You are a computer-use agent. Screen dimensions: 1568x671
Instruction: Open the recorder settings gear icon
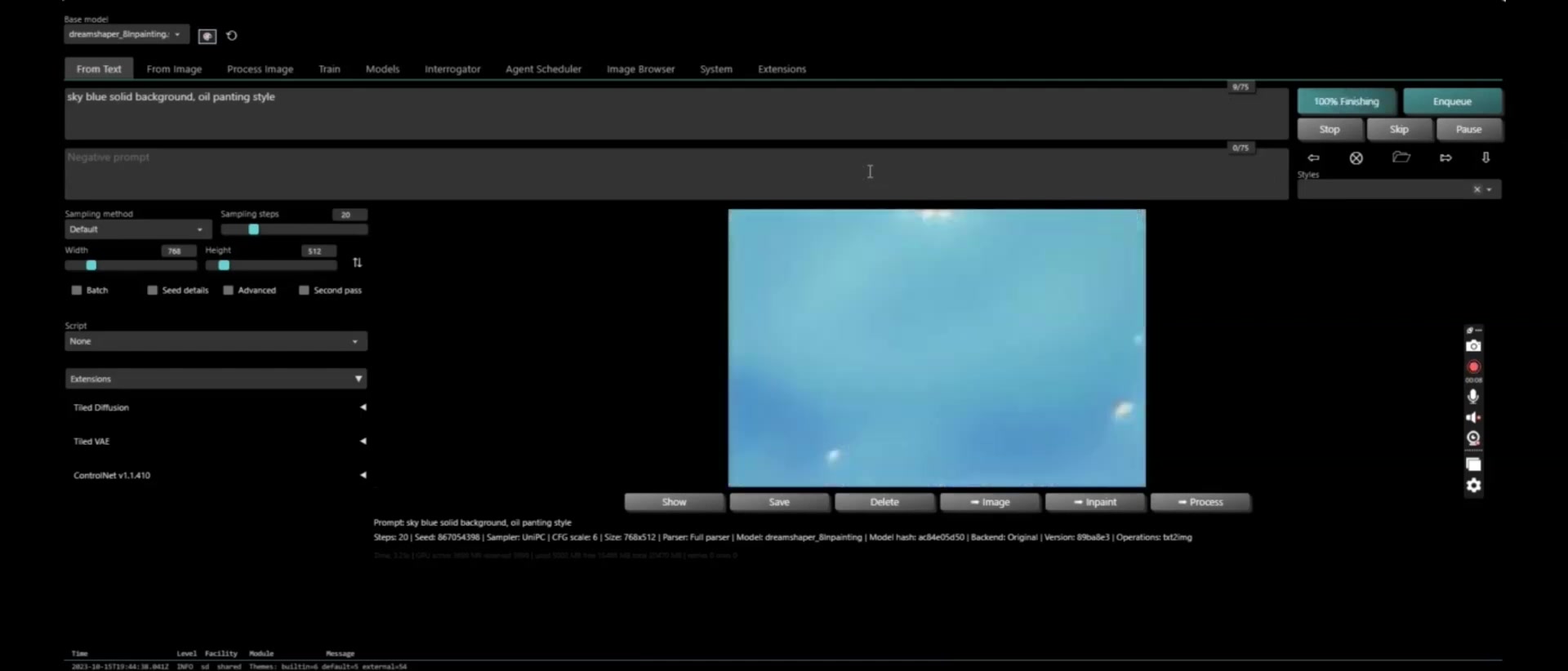tap(1473, 486)
